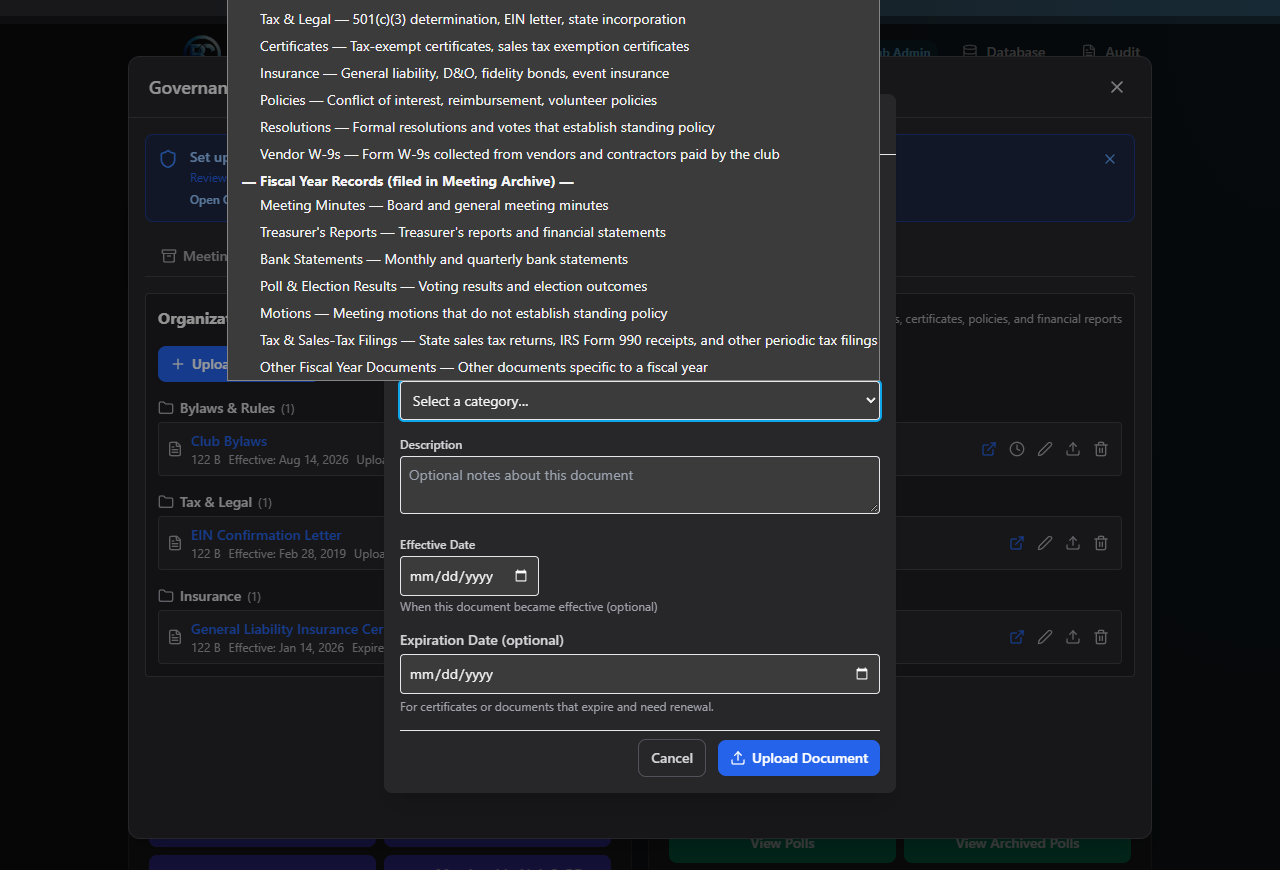View version history for Club Bylaws

[x=1017, y=449]
